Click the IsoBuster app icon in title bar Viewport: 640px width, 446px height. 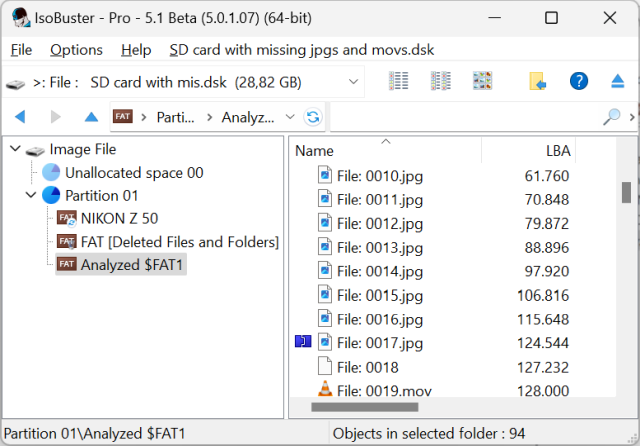point(20,18)
